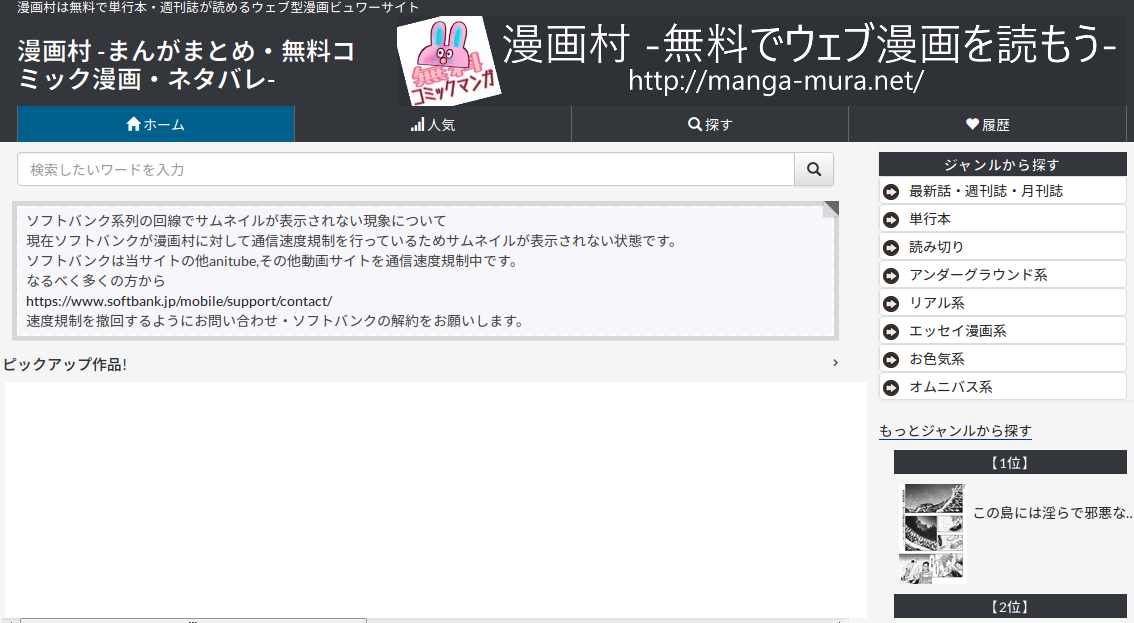Click the ジャンルから探す header
Screen dimensions: 1134x623
(x=1002, y=164)
